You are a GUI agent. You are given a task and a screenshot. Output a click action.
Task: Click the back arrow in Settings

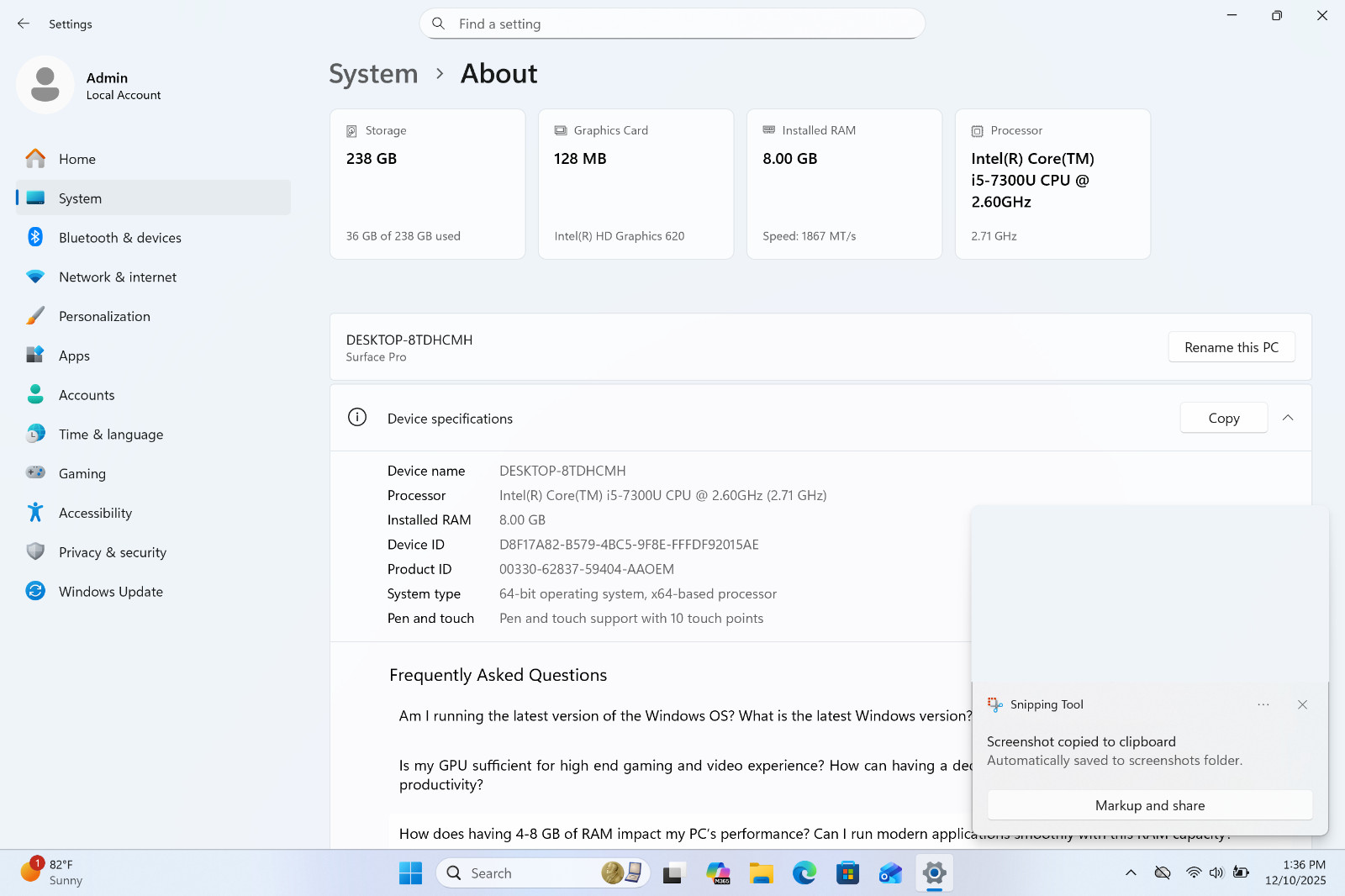(x=24, y=24)
